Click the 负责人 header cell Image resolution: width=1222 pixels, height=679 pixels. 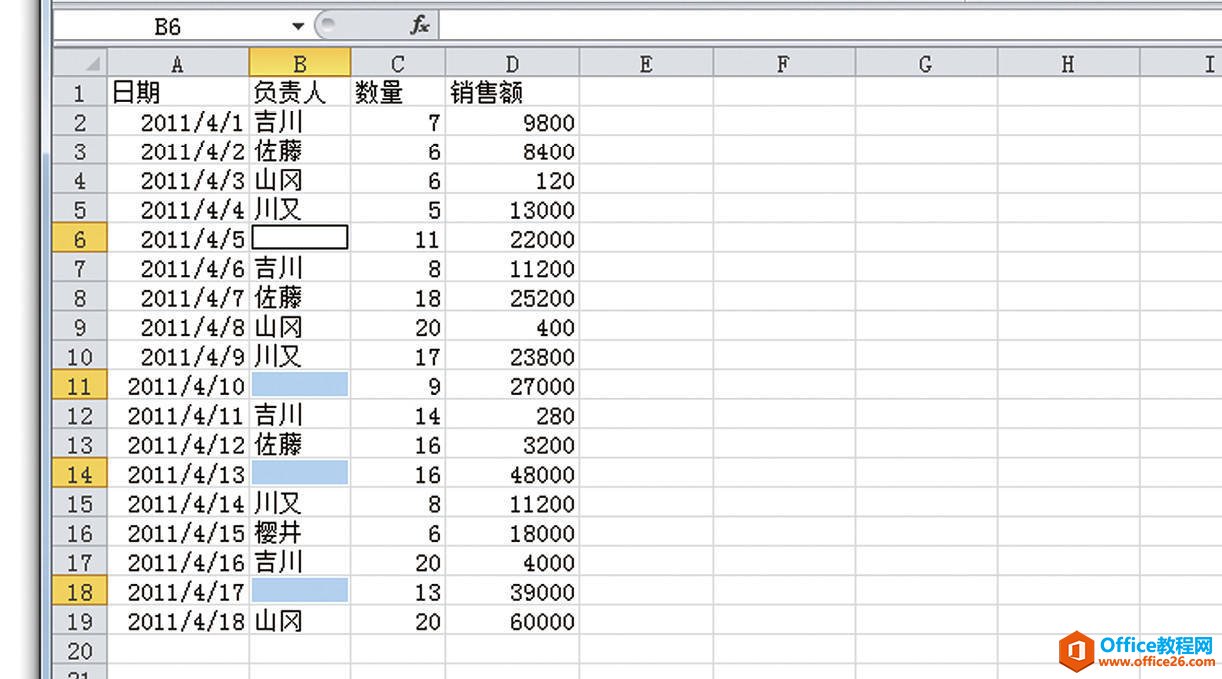click(x=299, y=93)
